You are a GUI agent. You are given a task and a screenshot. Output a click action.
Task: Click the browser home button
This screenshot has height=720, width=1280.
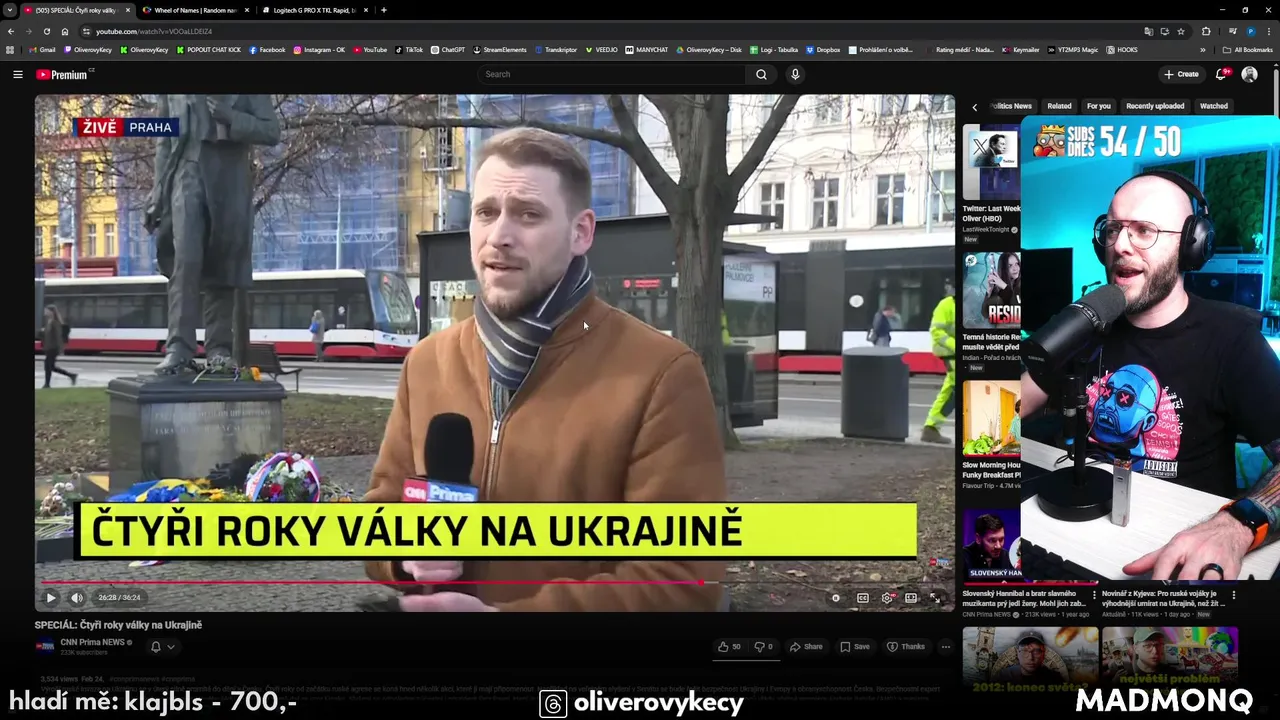click(x=65, y=31)
